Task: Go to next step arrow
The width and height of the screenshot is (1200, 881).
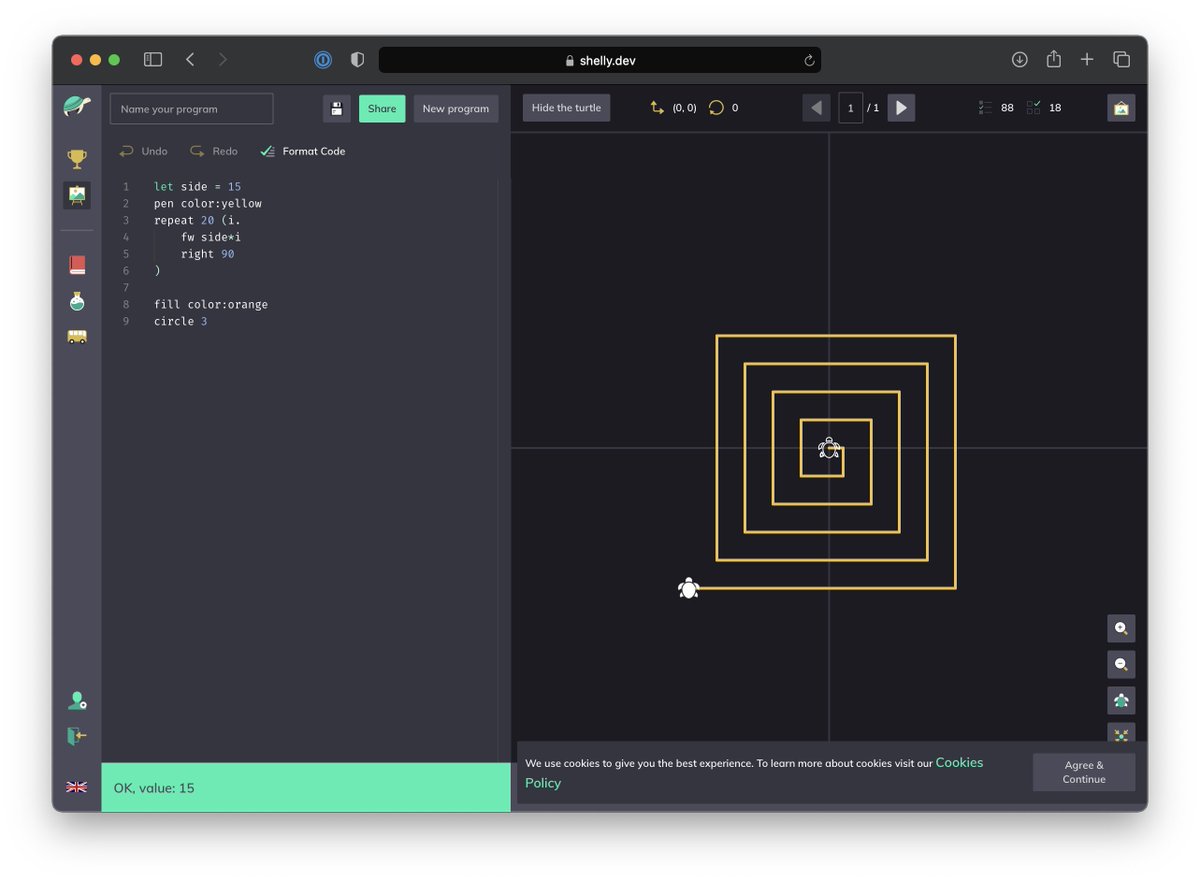Action: [x=901, y=108]
